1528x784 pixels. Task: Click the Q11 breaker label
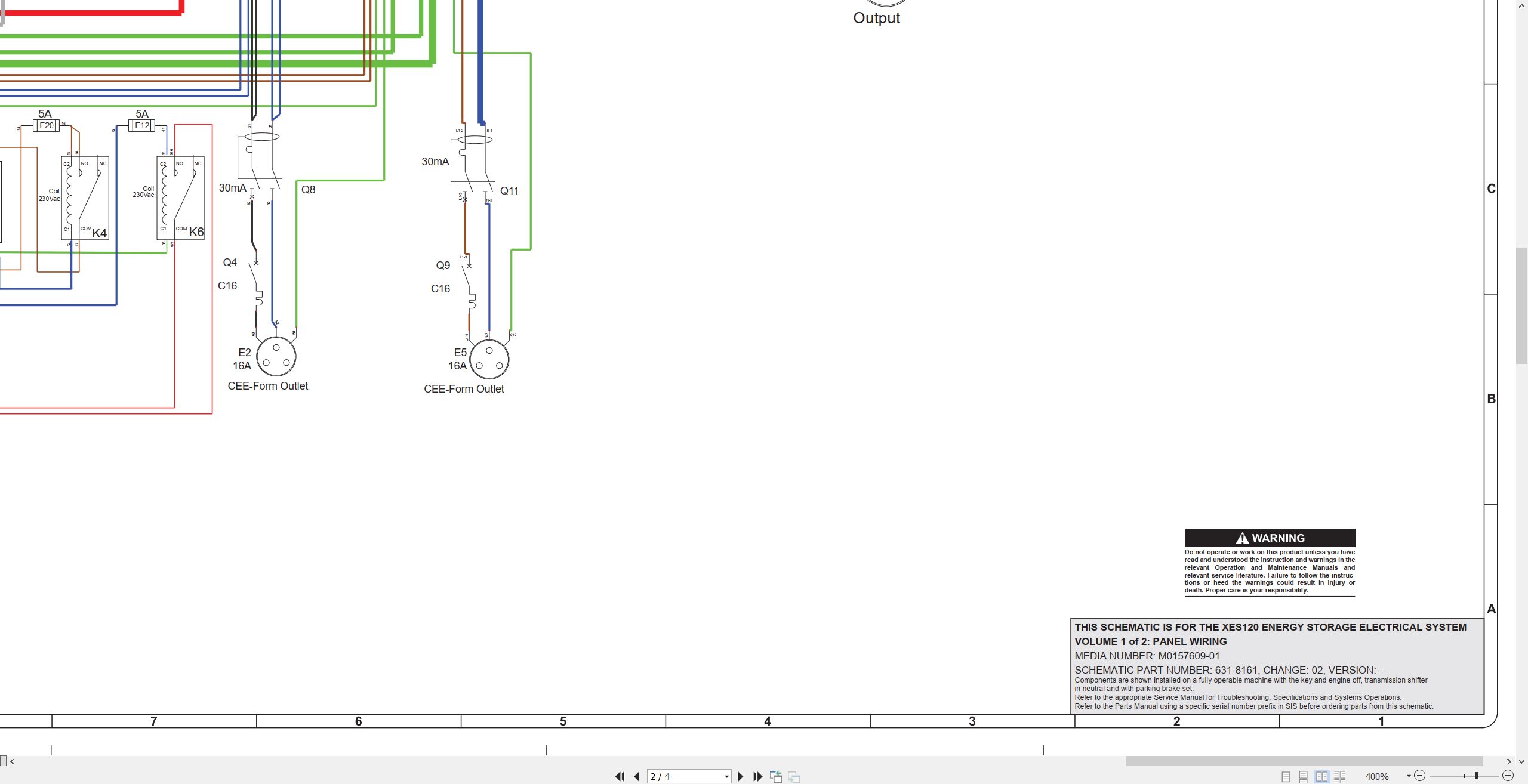509,191
